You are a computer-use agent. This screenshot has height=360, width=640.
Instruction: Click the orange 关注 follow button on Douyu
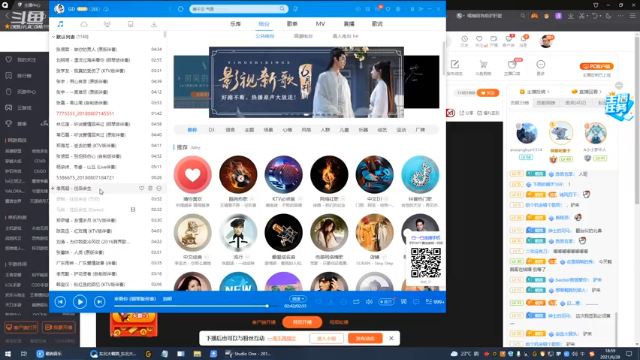[x=488, y=93]
